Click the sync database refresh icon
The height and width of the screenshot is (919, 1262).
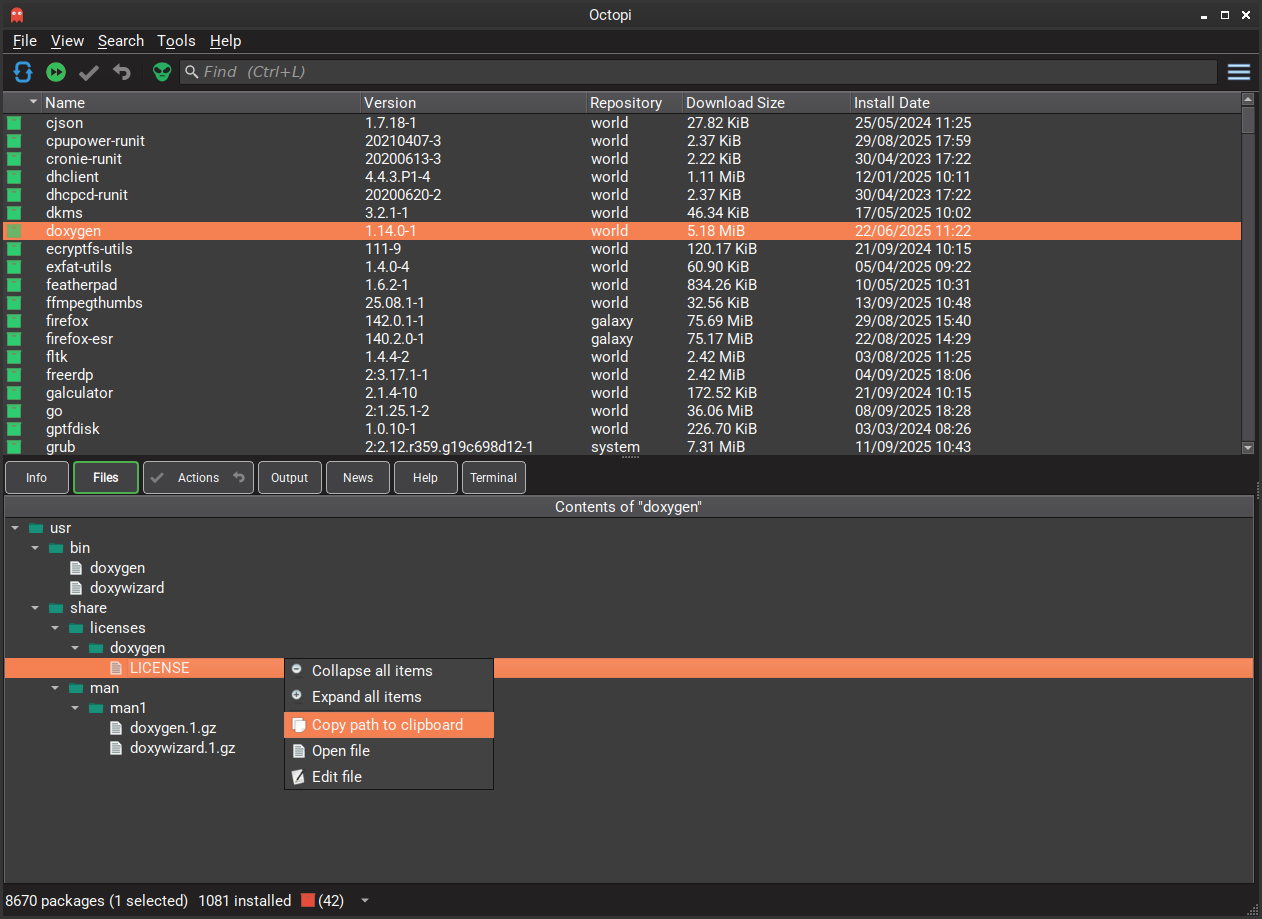(23, 72)
